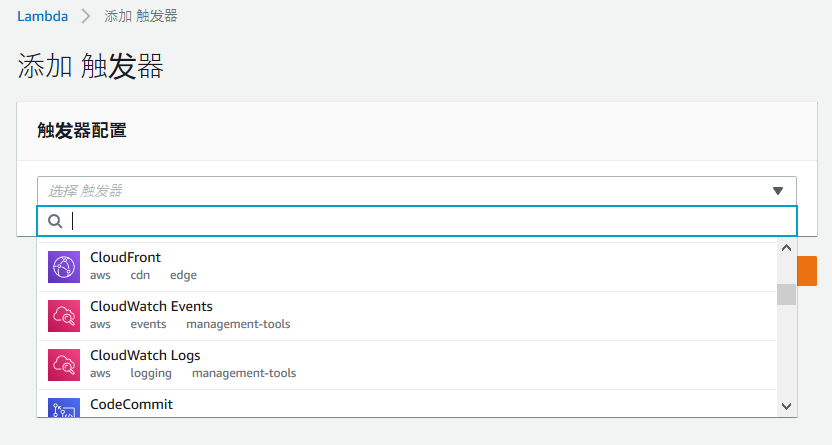Click the scroll down arrow in list
Image resolution: width=832 pixels, height=445 pixels.
[786, 406]
